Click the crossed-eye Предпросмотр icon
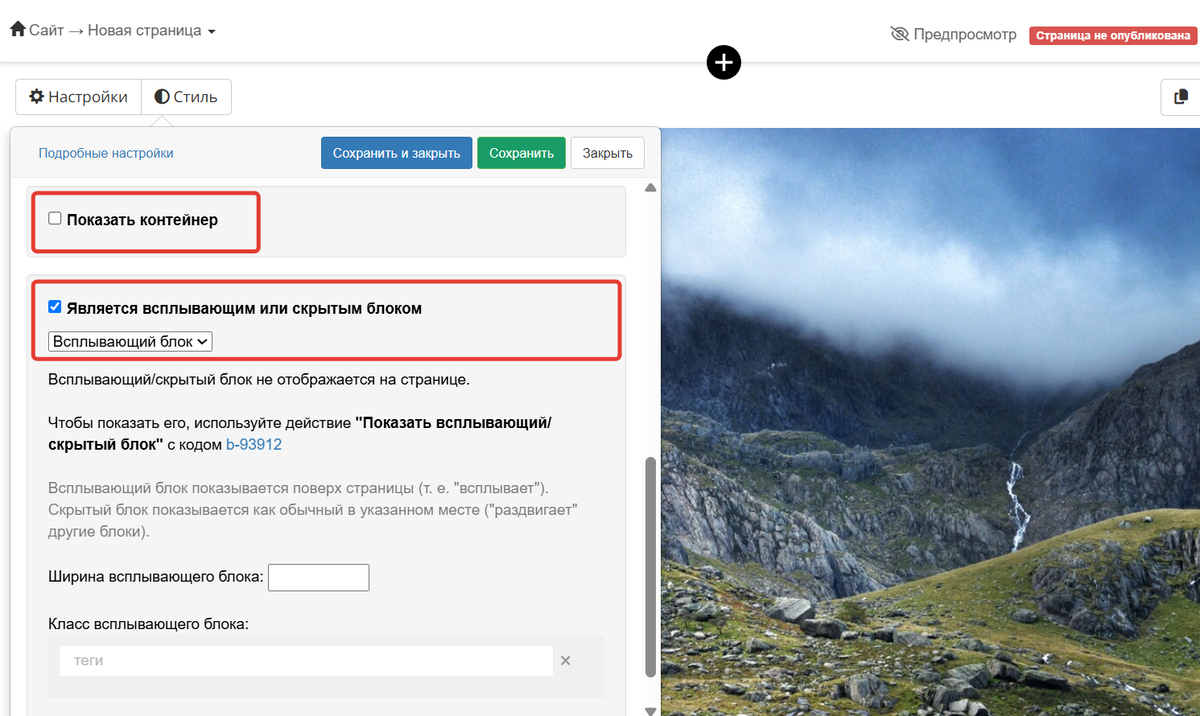 pyautogui.click(x=900, y=34)
